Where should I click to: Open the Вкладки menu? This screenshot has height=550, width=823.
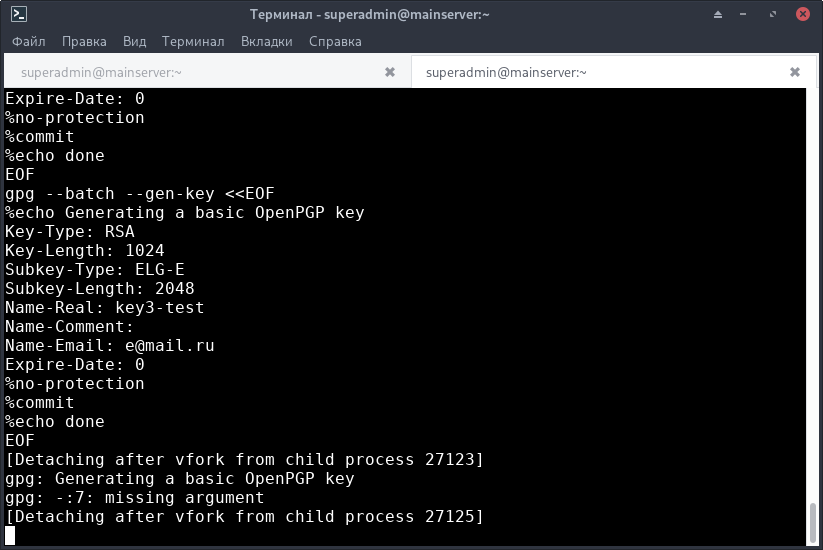(x=267, y=42)
